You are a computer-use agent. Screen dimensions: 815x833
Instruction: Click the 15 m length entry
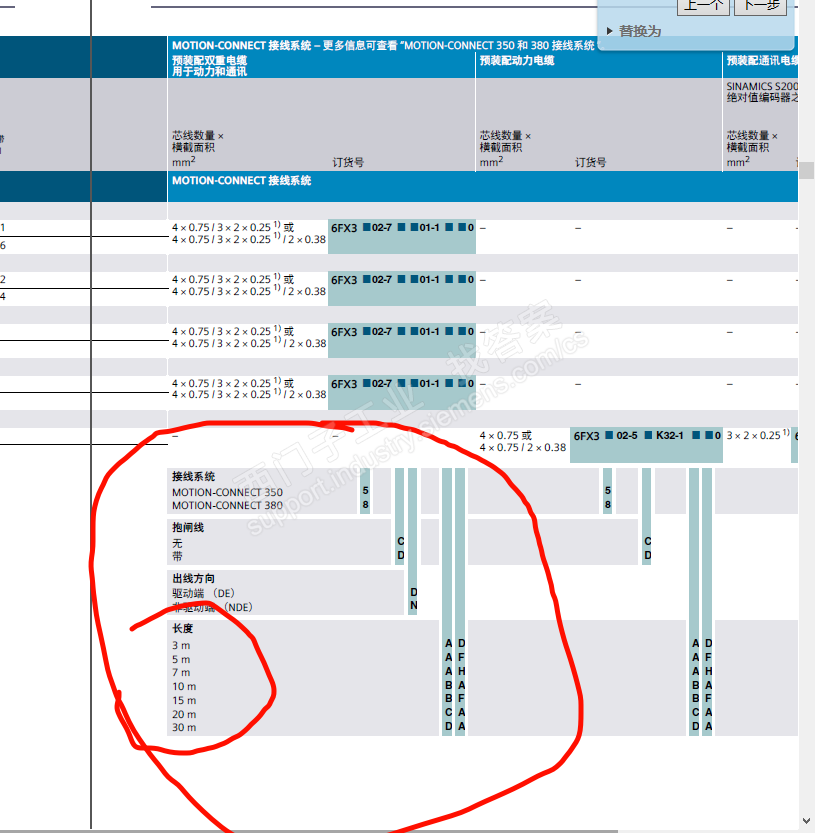point(184,700)
